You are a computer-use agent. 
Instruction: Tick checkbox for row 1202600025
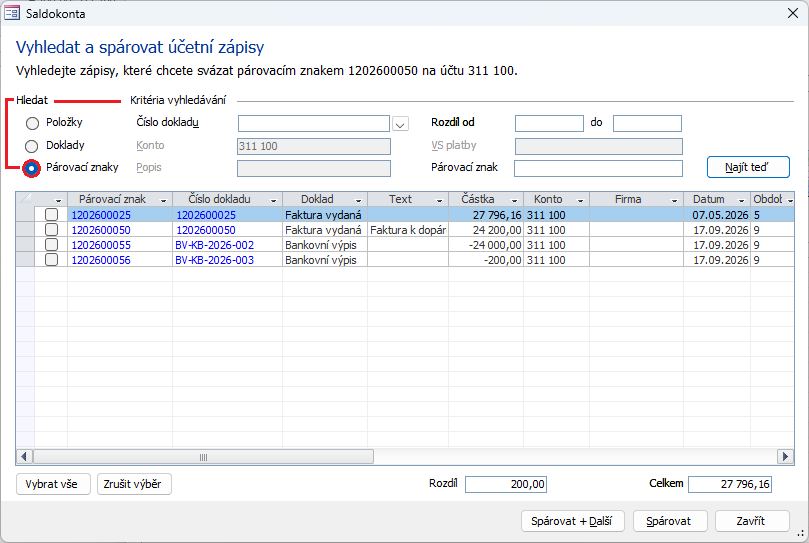51,215
